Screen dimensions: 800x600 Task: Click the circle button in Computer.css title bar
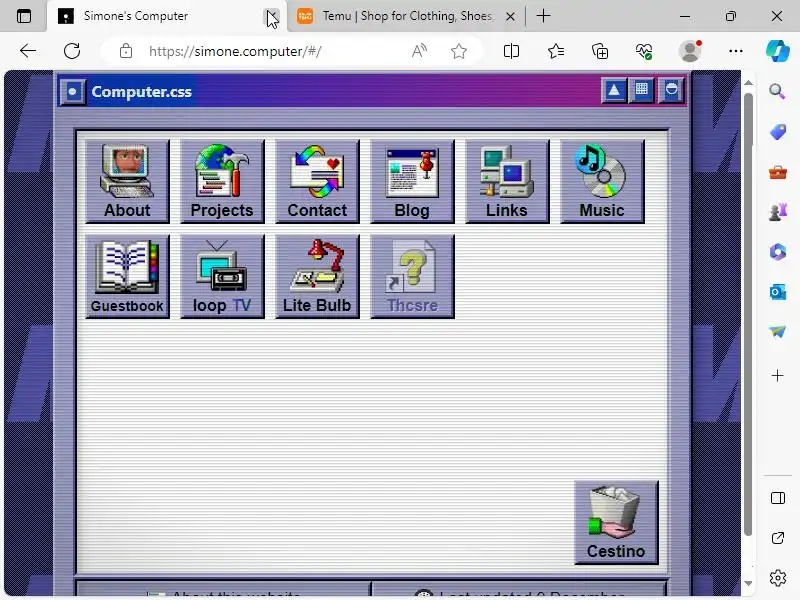pyautogui.click(x=671, y=90)
